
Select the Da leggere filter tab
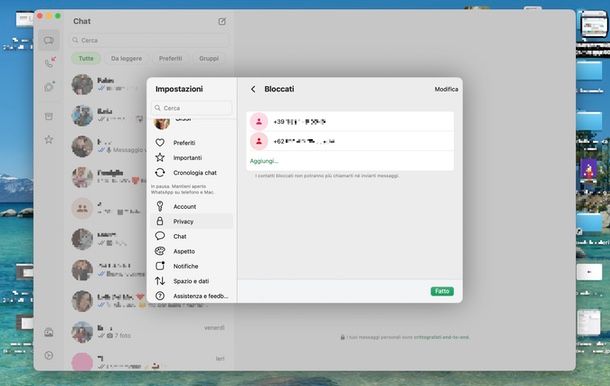(126, 58)
